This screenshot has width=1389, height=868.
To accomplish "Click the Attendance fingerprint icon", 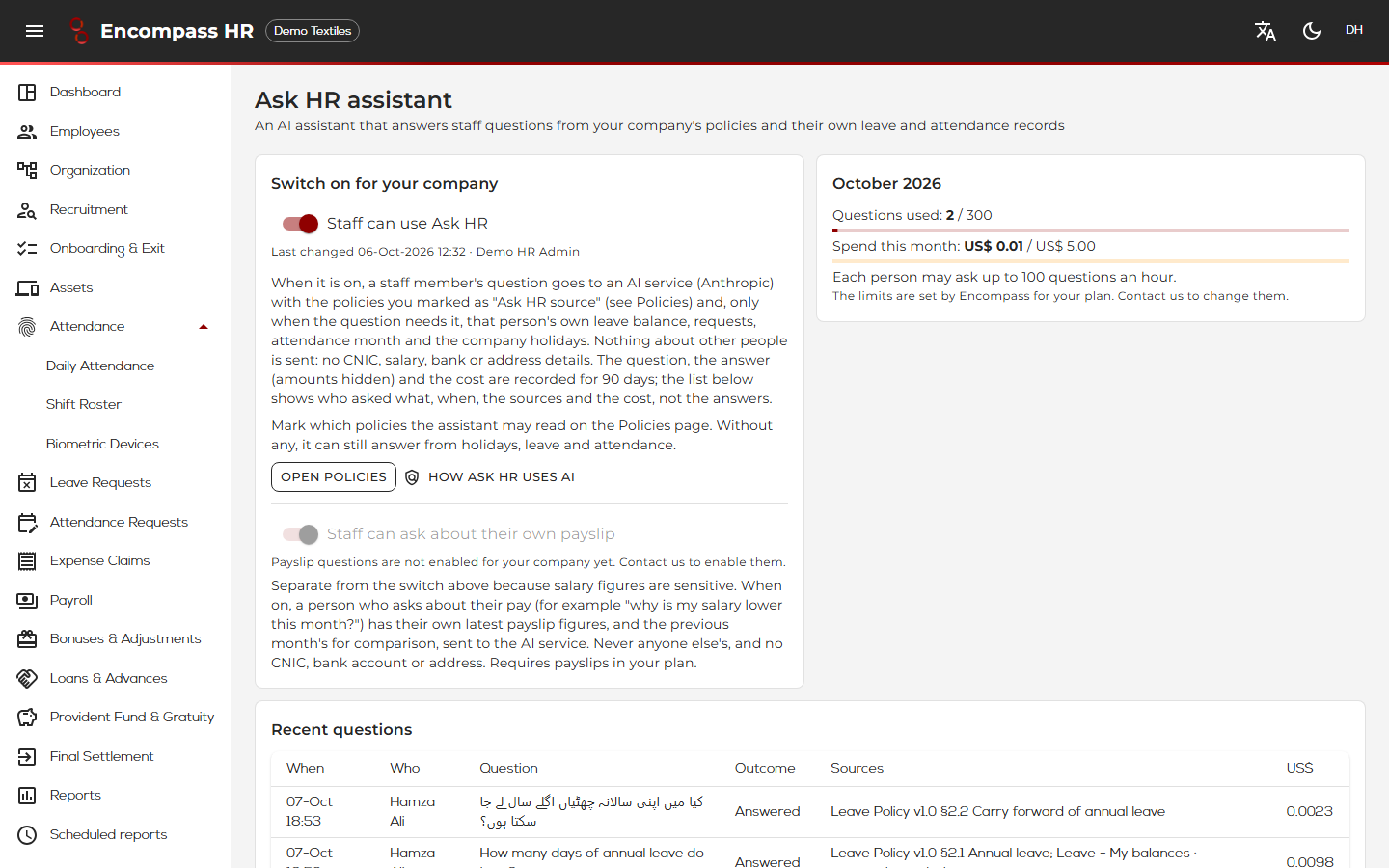I will coord(27,327).
